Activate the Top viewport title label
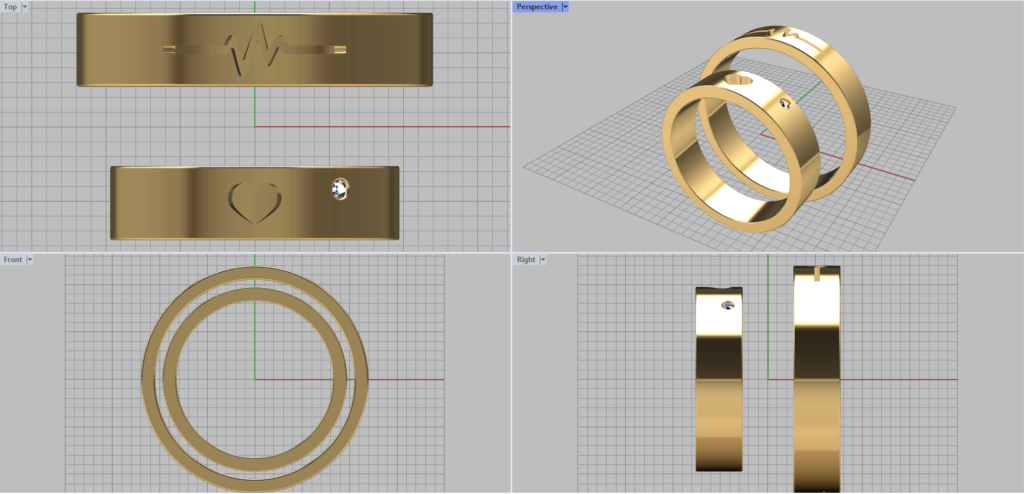 pyautogui.click(x=10, y=7)
